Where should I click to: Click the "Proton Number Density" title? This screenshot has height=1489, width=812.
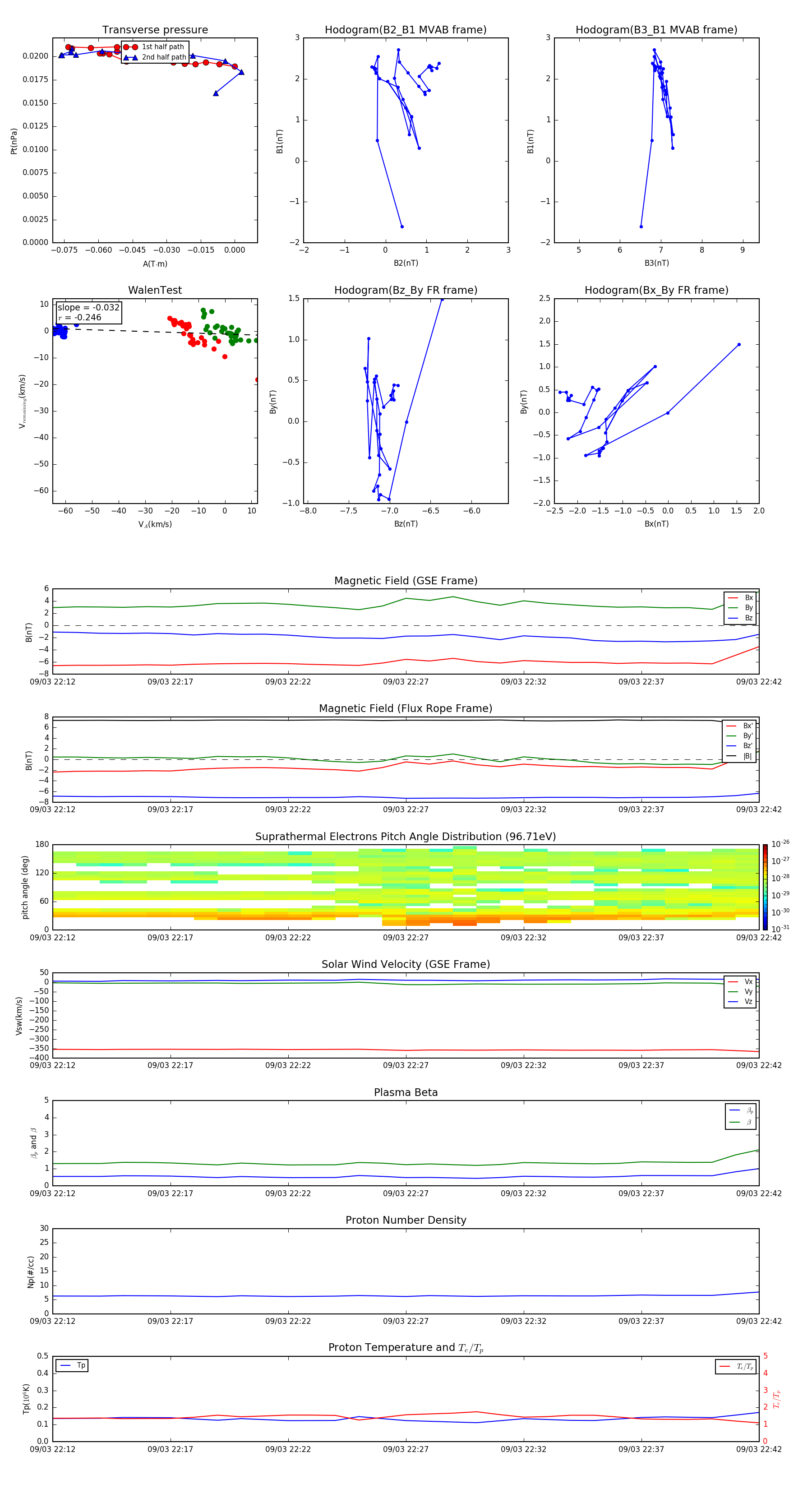coord(406,1220)
